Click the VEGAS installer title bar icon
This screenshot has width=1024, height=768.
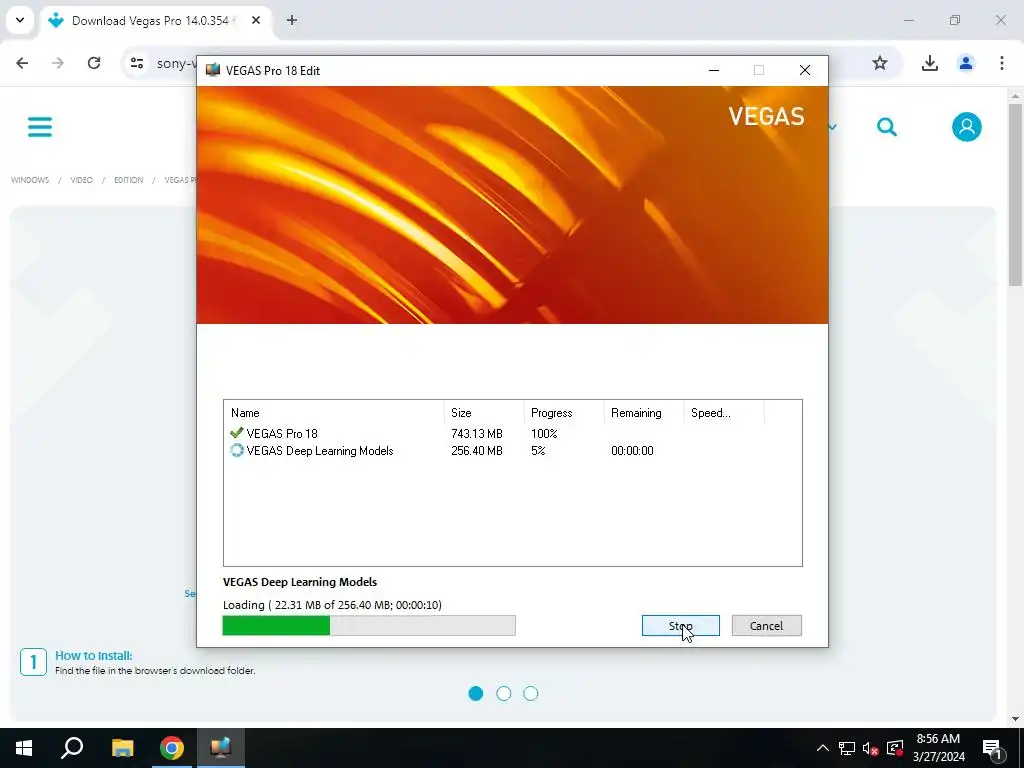212,70
